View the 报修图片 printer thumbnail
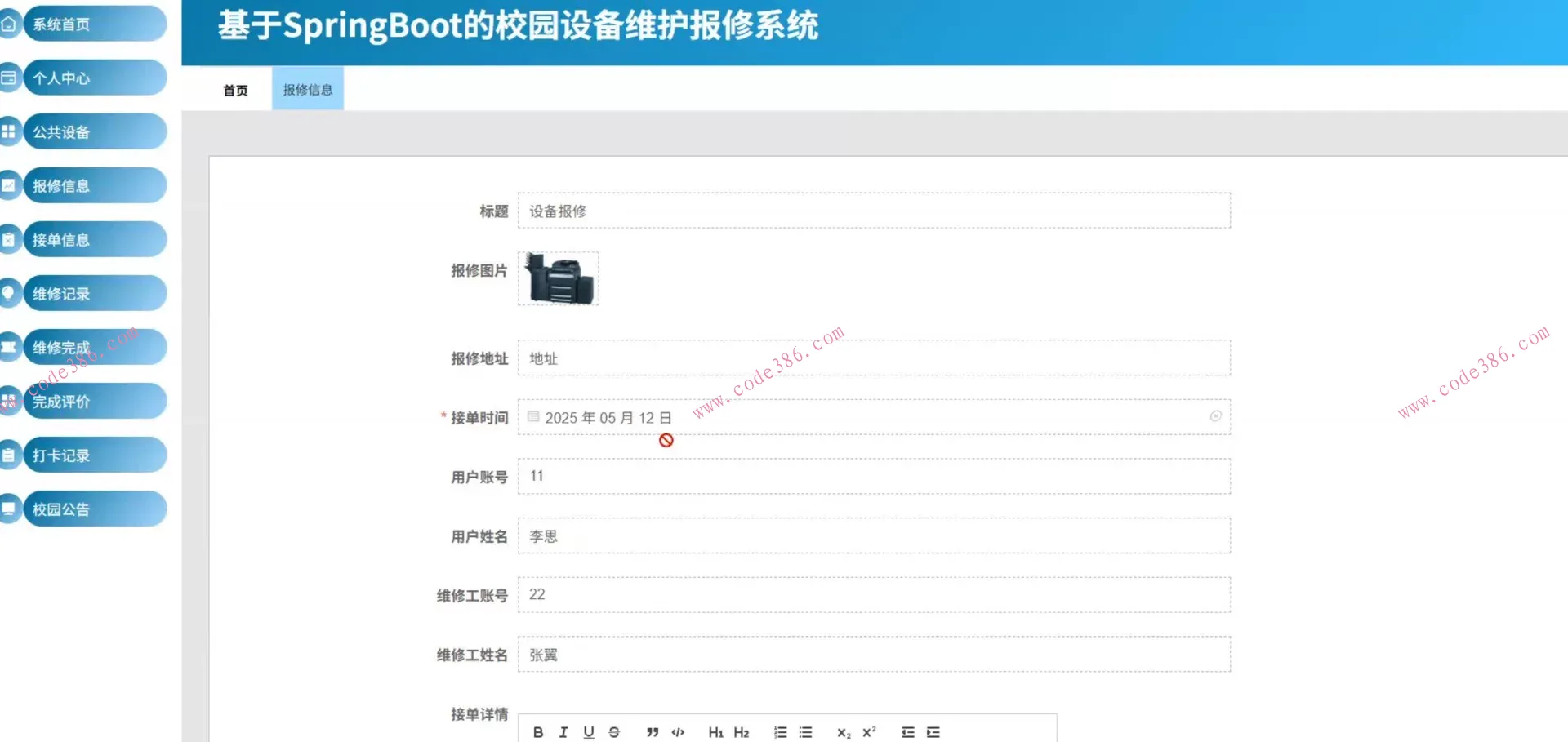Image resolution: width=1568 pixels, height=742 pixels. (558, 278)
